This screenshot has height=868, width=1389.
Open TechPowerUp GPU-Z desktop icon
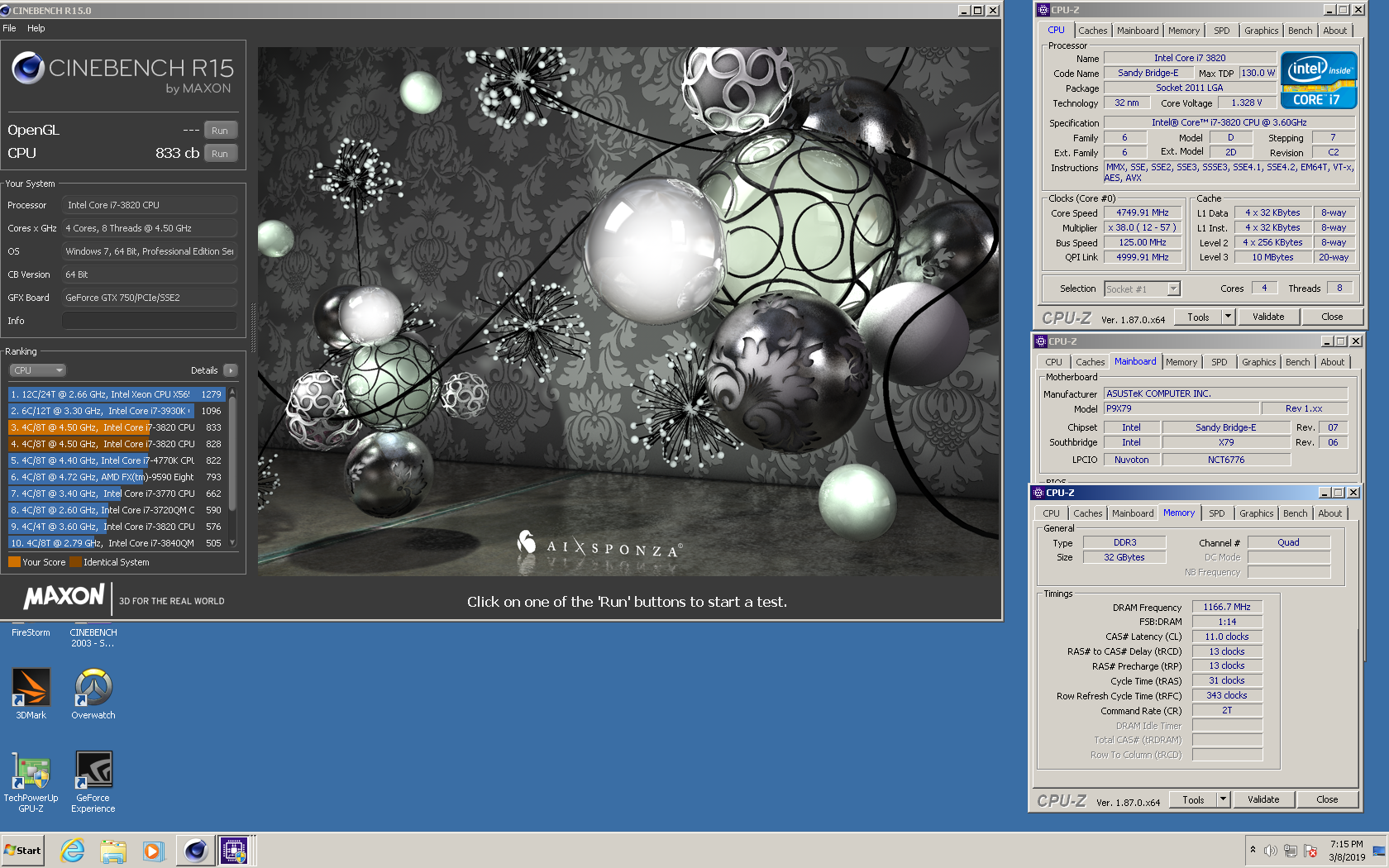pyautogui.click(x=31, y=781)
